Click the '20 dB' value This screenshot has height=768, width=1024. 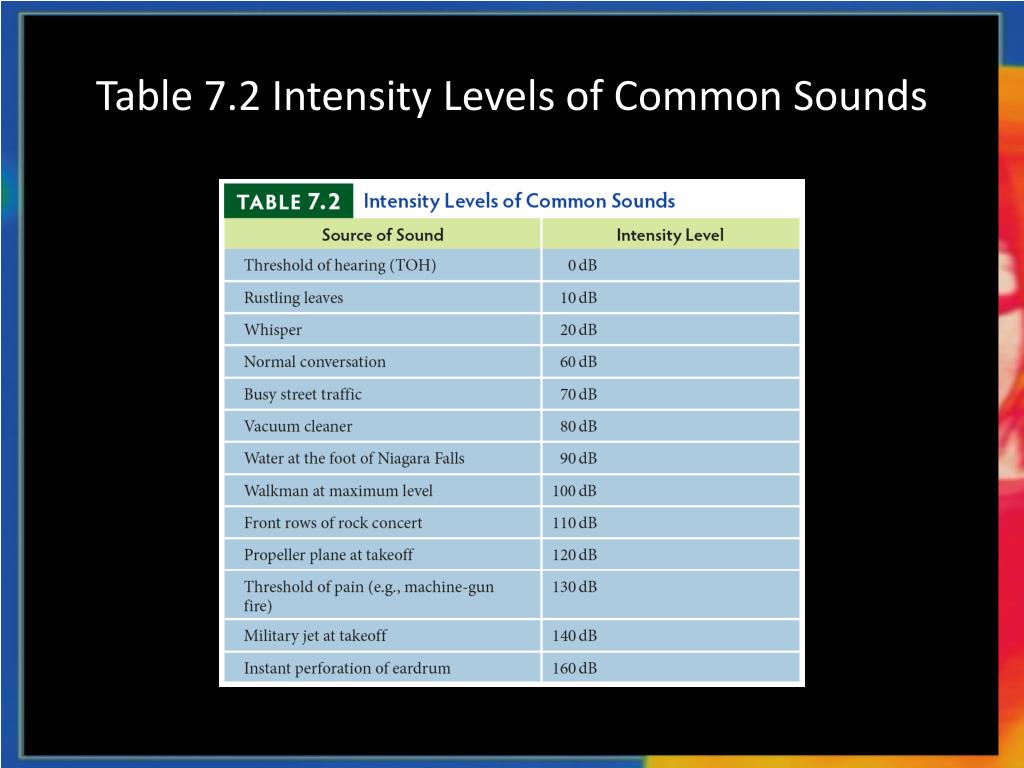(578, 330)
